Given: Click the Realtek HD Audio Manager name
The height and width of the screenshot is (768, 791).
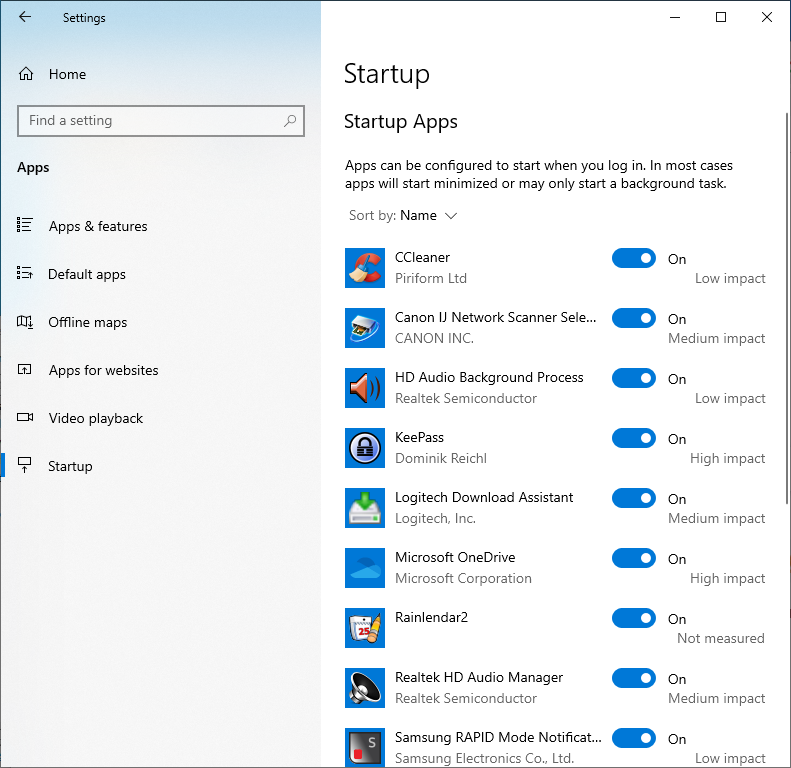Looking at the screenshot, I should click(x=479, y=678).
